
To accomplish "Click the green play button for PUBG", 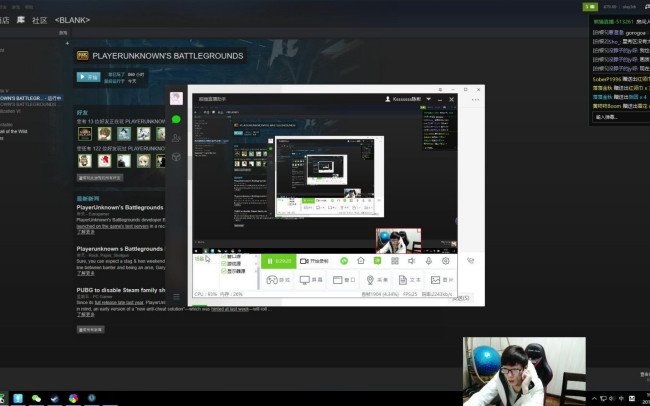I will [x=88, y=76].
